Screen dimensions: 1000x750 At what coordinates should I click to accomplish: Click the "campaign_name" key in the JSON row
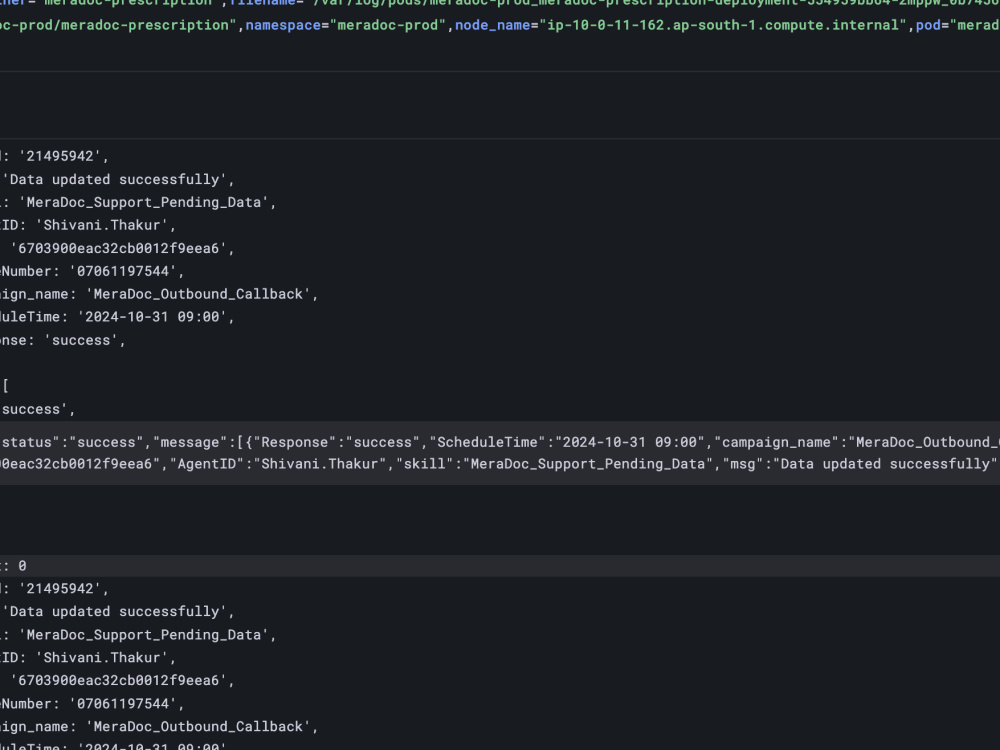(777, 442)
